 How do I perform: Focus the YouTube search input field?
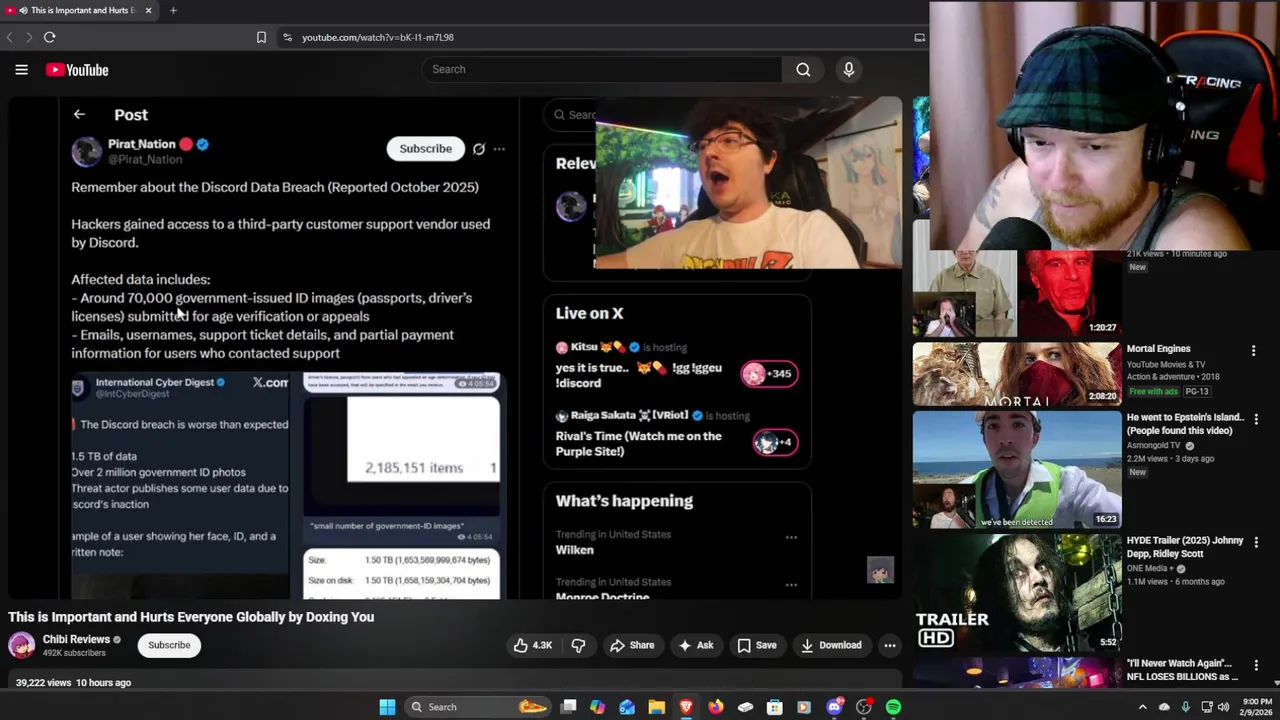(602, 69)
